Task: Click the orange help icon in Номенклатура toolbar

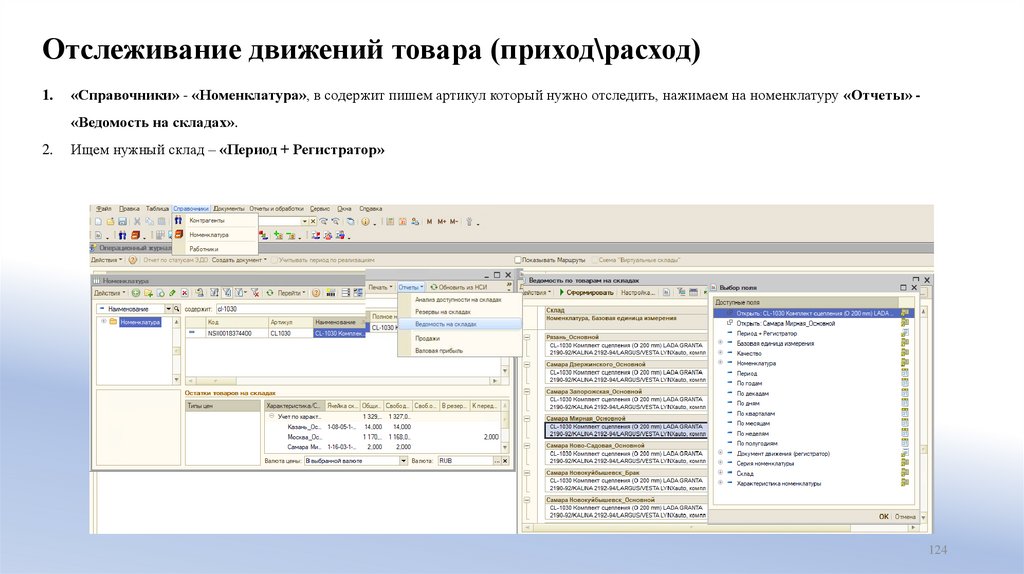Action: (x=316, y=293)
